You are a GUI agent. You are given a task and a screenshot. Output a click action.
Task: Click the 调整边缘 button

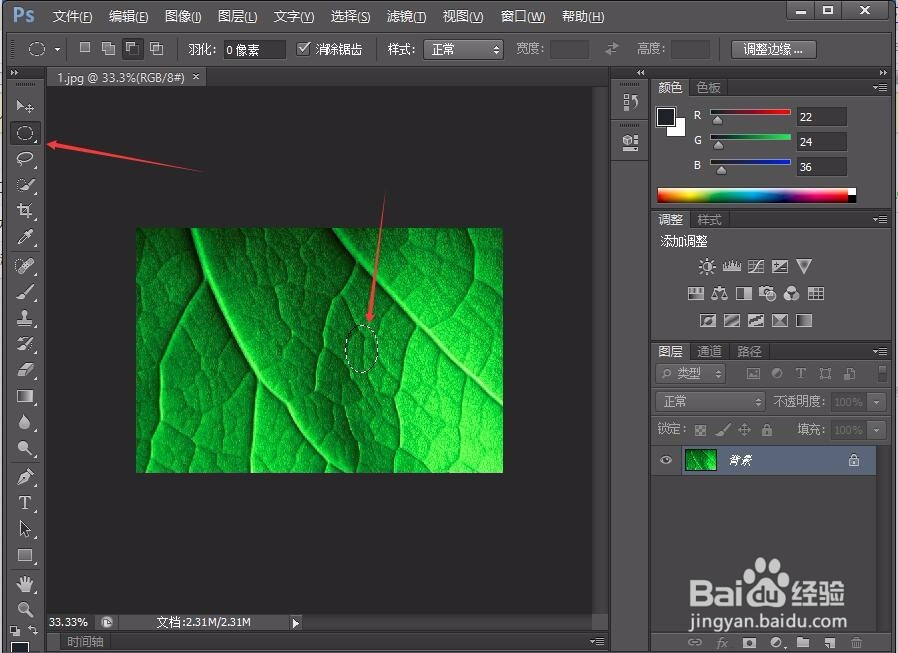tap(773, 49)
